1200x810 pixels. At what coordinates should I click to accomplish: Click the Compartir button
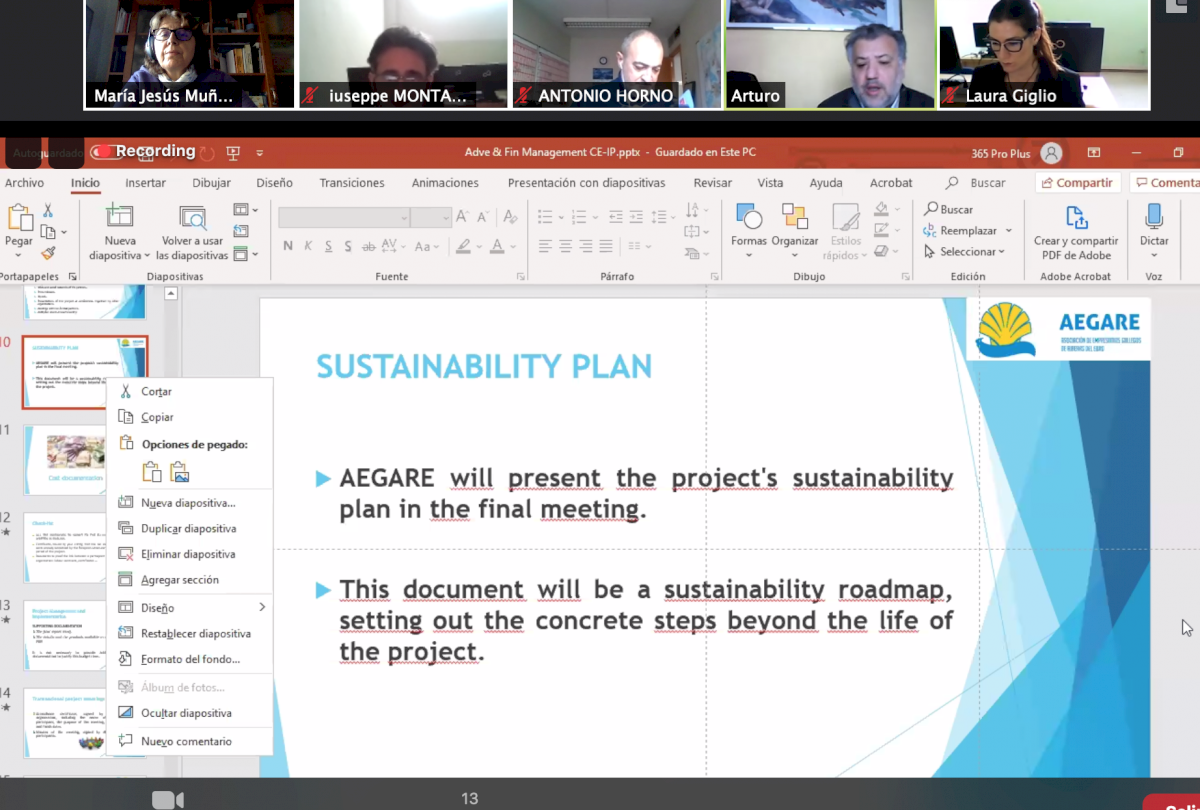point(1076,183)
